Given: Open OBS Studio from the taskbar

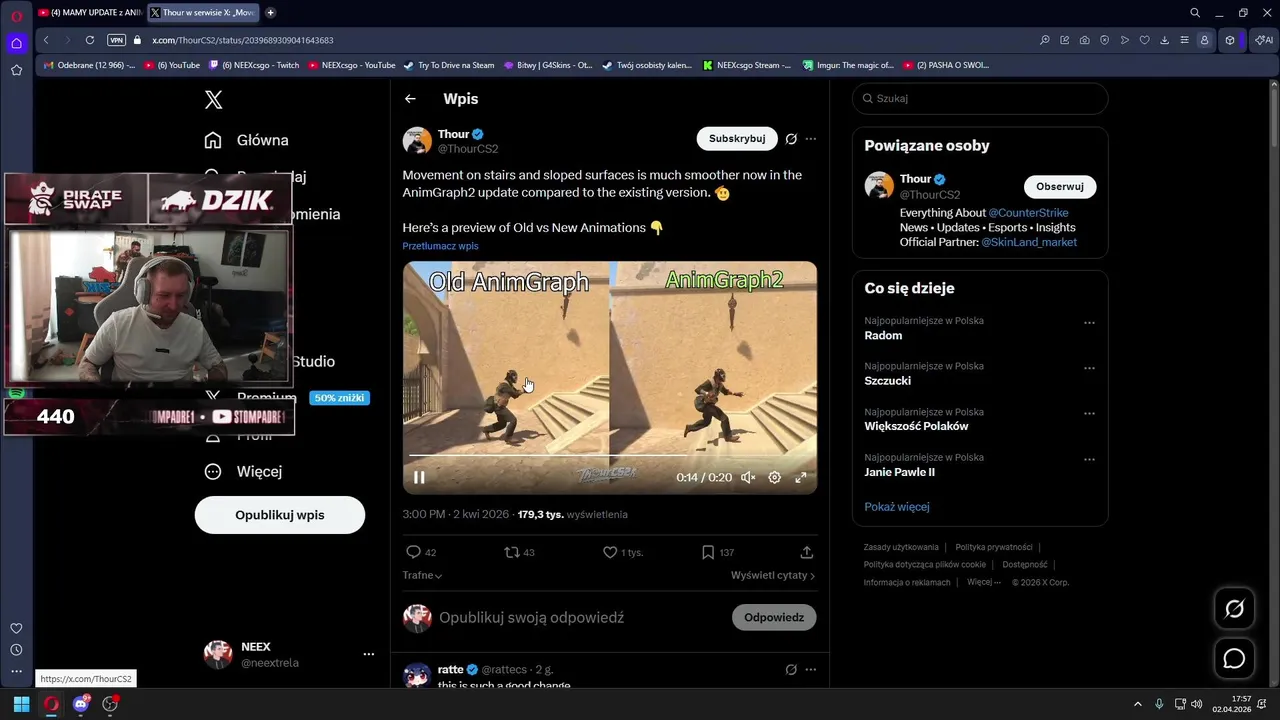Looking at the screenshot, I should pyautogui.click(x=110, y=704).
